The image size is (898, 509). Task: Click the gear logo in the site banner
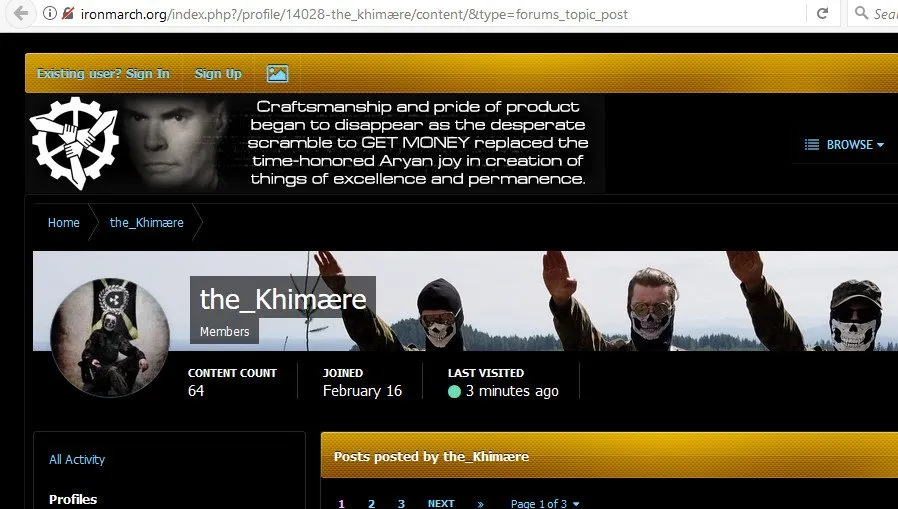(x=74, y=143)
